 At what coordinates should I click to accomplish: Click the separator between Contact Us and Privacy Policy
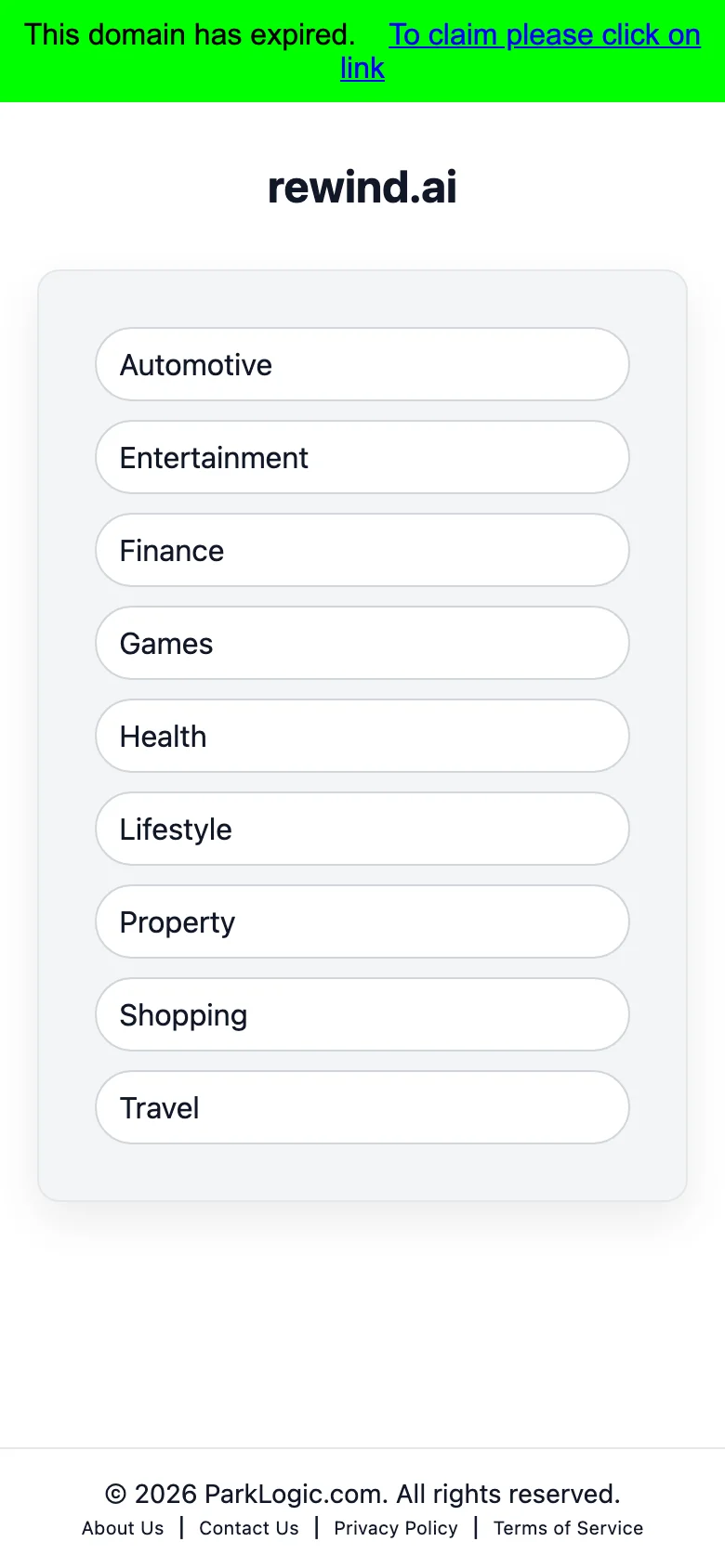(x=317, y=1528)
